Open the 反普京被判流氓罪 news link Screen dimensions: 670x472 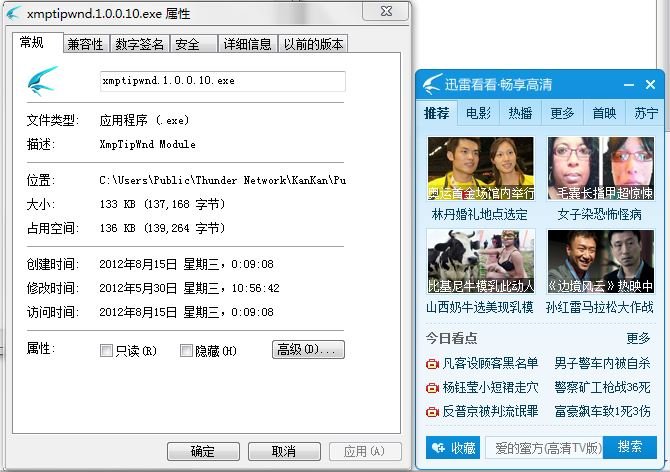click(490, 411)
